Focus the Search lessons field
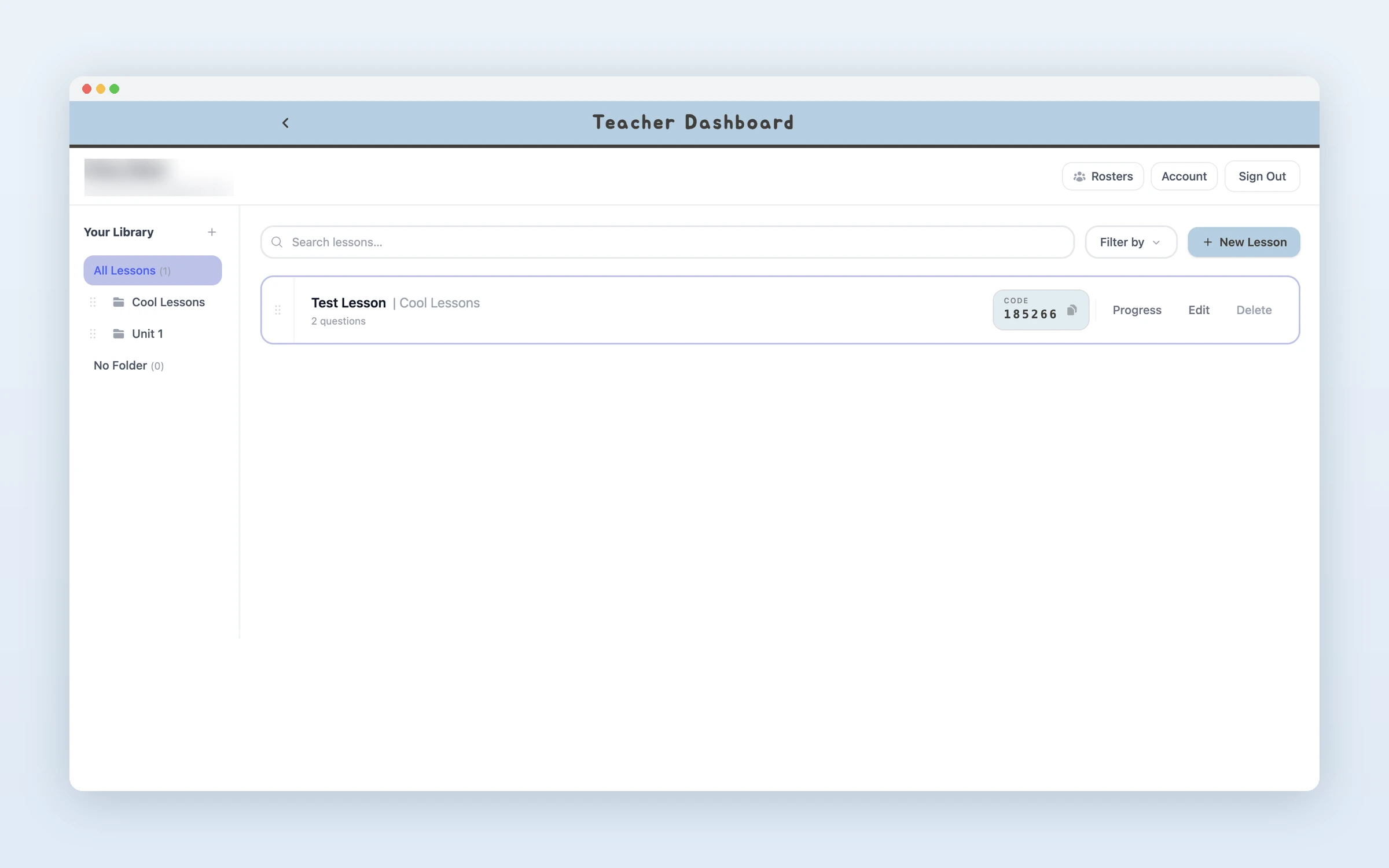Image resolution: width=1389 pixels, height=868 pixels. pos(667,242)
